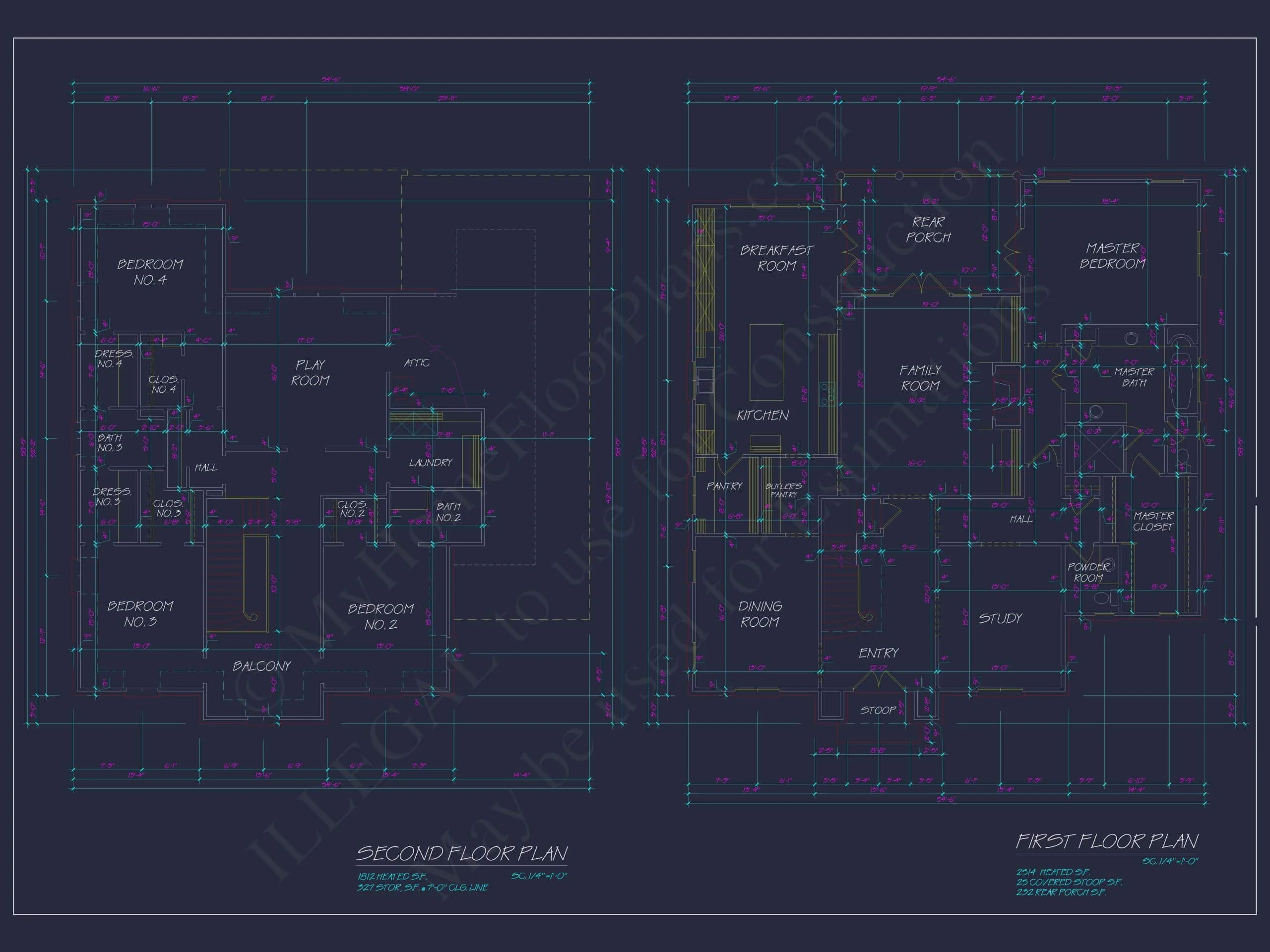Select the Laundry room label
The image size is (1270, 952).
pyautogui.click(x=431, y=463)
